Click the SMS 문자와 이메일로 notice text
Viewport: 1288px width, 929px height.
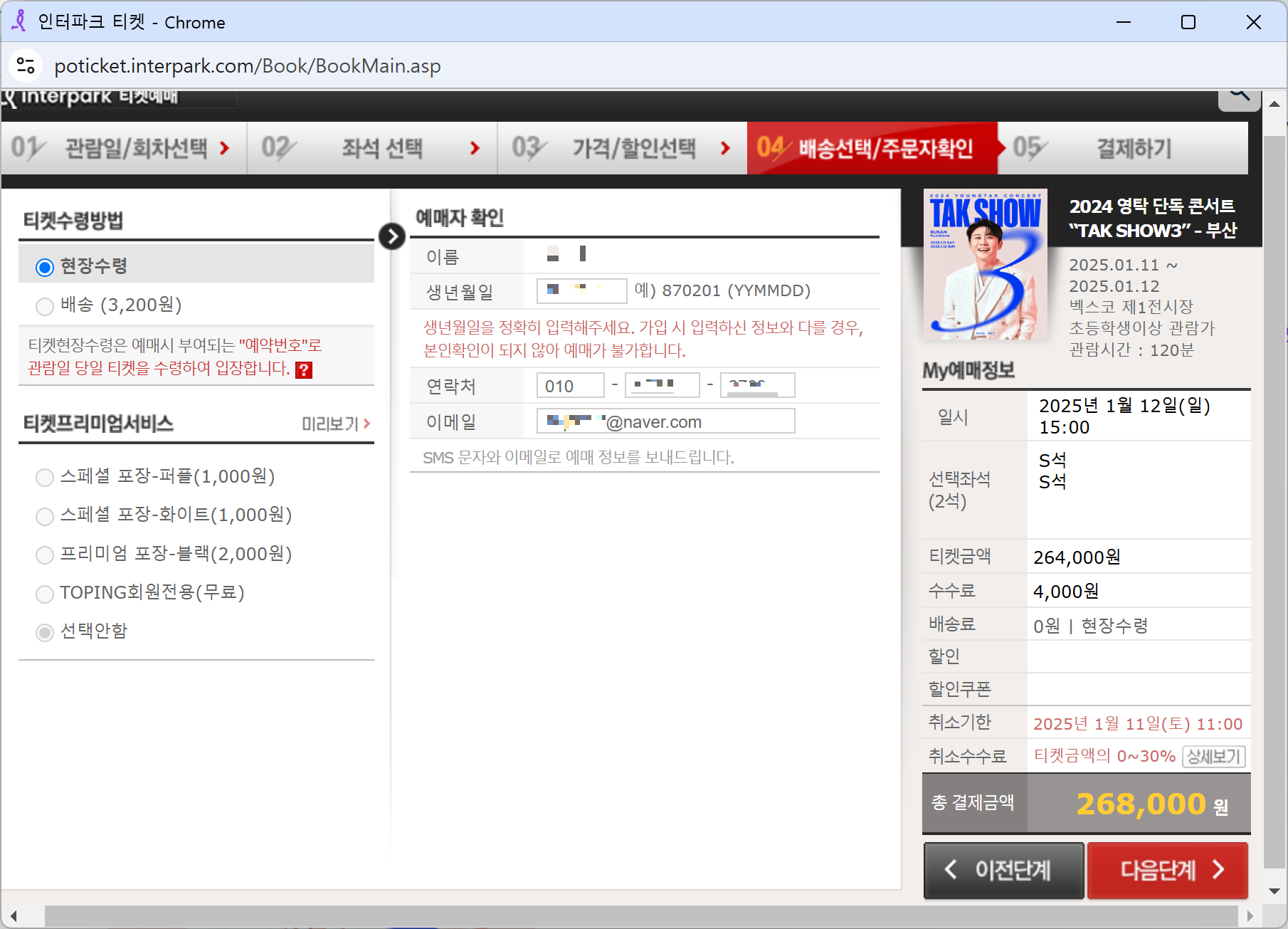579,457
